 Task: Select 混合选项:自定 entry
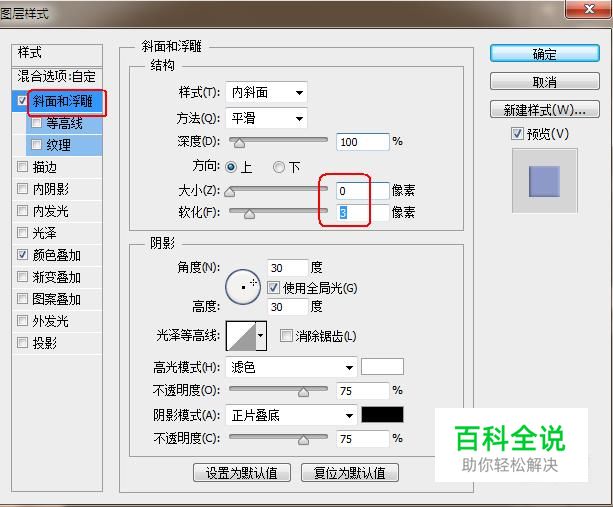57,76
